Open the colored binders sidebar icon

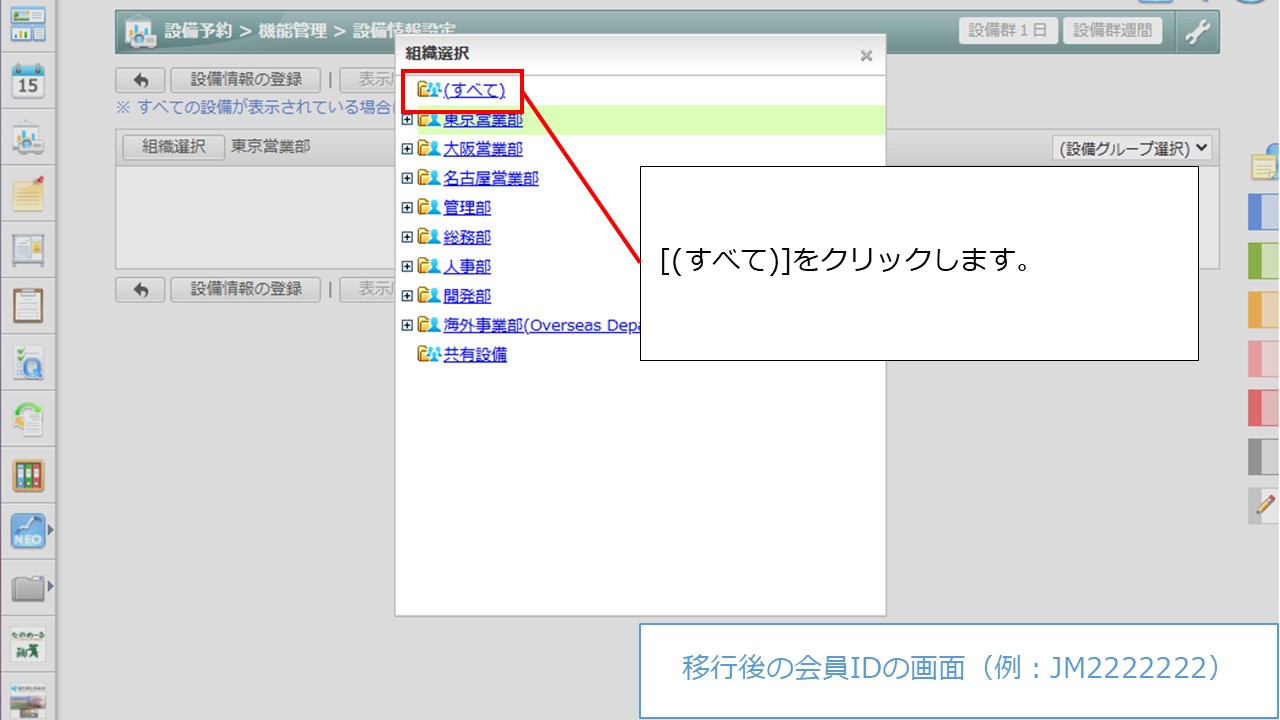28,475
